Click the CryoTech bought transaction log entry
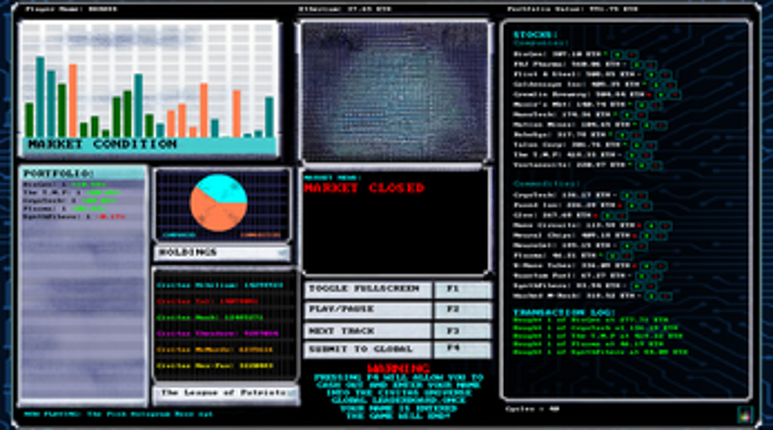 coord(595,328)
